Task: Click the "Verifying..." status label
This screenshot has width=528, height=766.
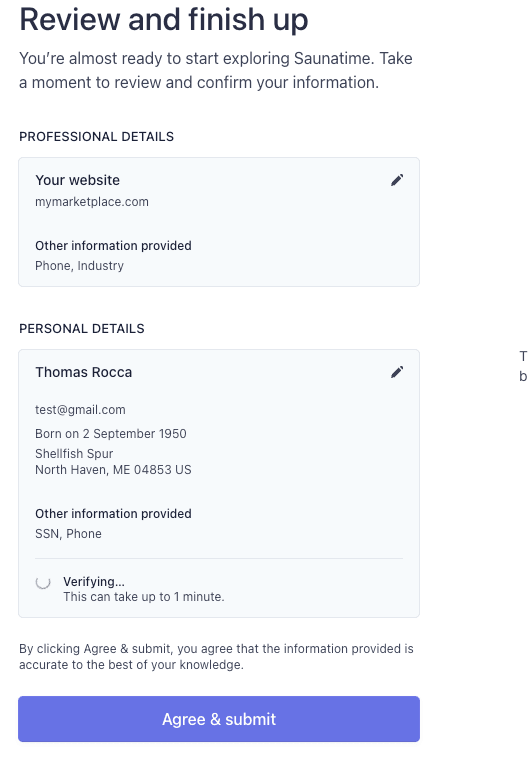Action: click(x=94, y=582)
